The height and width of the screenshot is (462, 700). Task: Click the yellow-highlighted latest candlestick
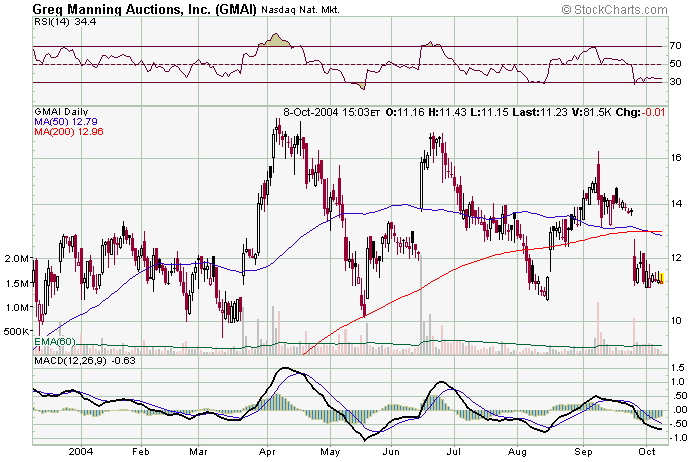click(x=661, y=279)
